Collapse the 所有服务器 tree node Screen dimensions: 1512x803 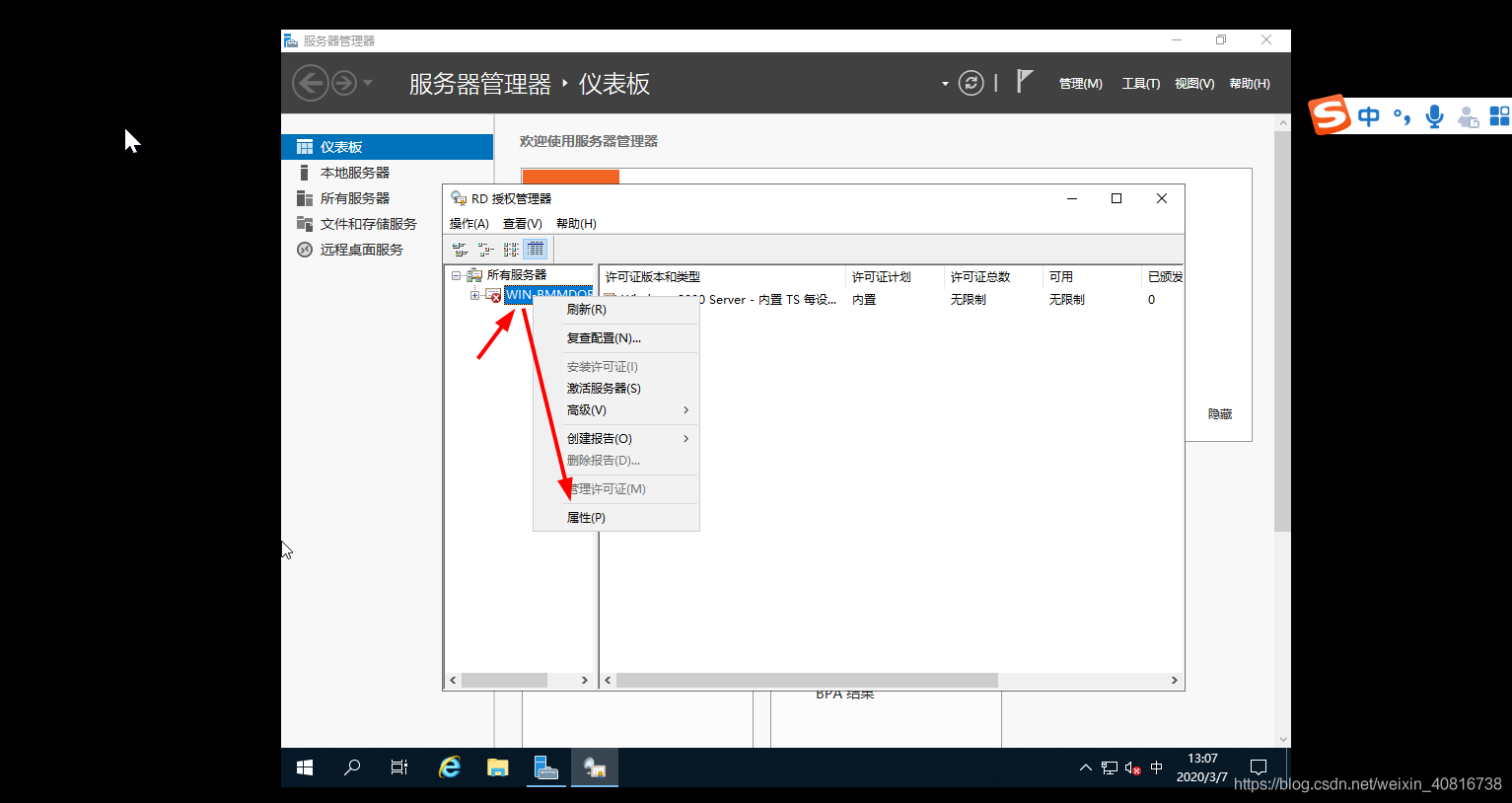click(x=457, y=276)
